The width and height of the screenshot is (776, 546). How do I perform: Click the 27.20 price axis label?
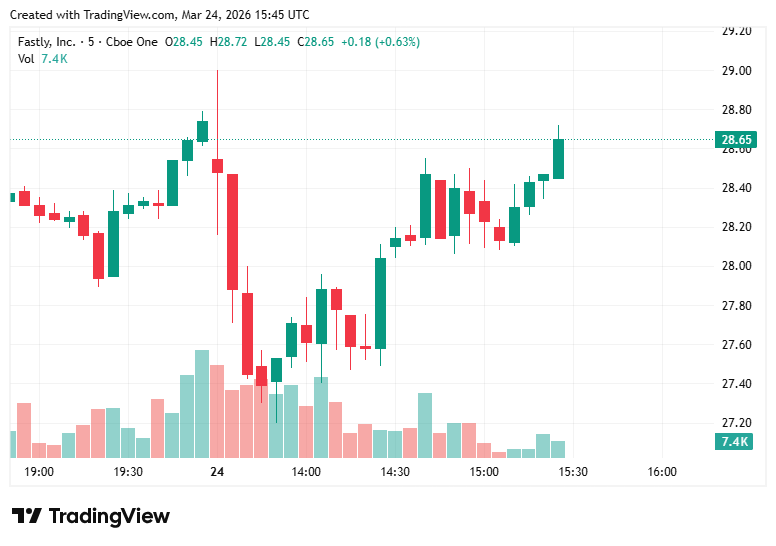click(737, 423)
